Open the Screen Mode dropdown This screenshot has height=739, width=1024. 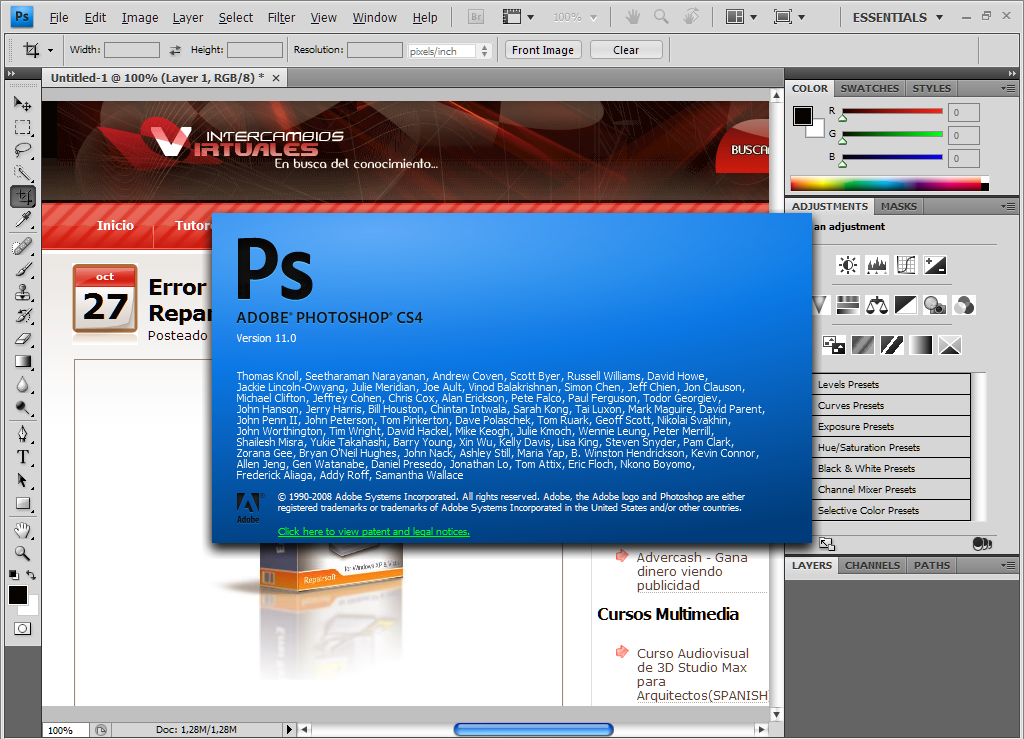[x=789, y=17]
